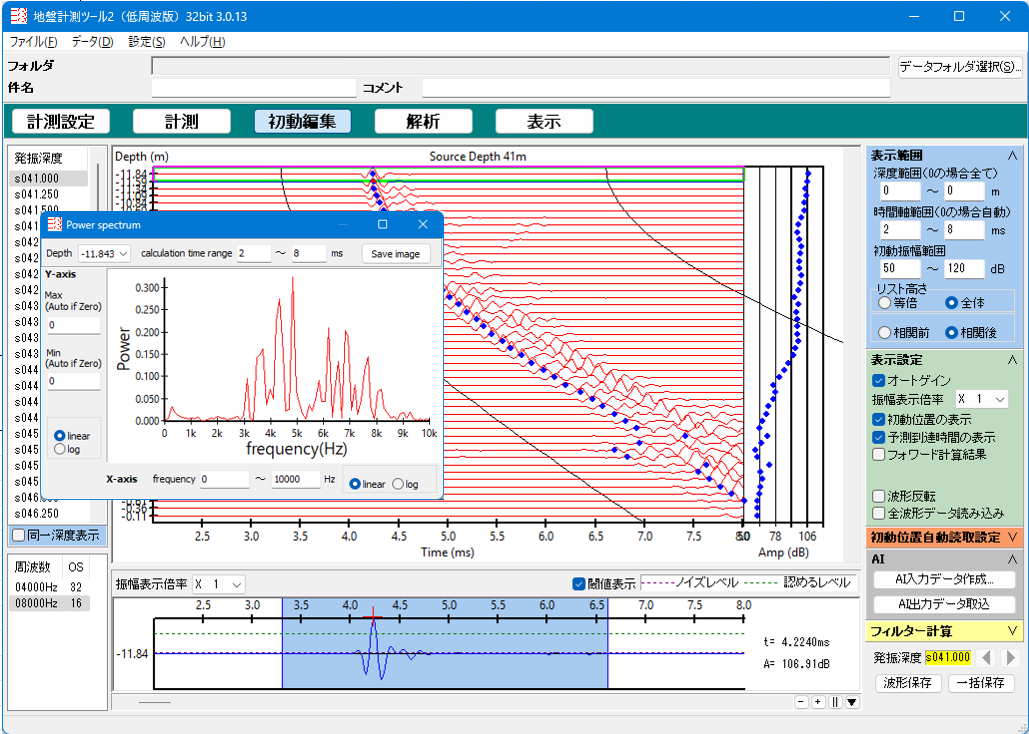The height and width of the screenshot is (734, 1029).
Task: Click Save image in Power spectrum
Action: (395, 253)
